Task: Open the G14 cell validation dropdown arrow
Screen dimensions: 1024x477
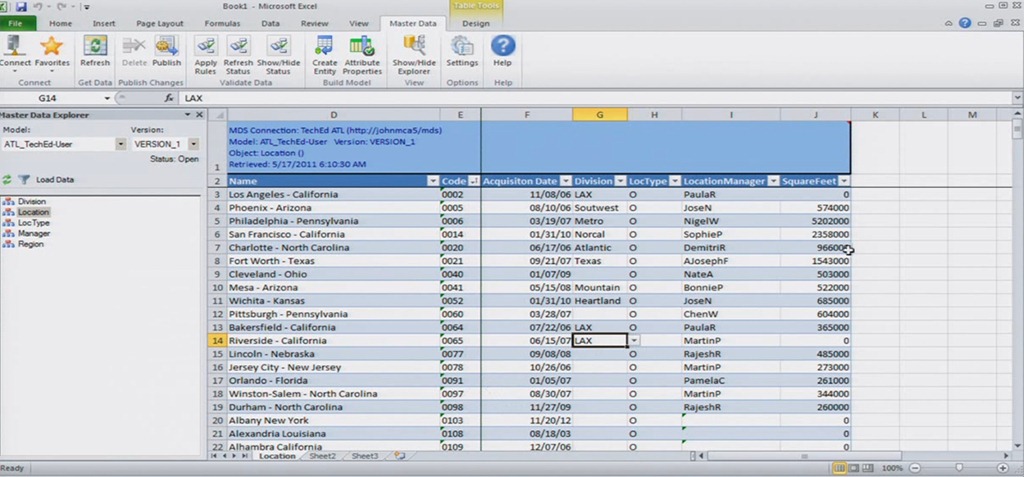Action: [633, 340]
